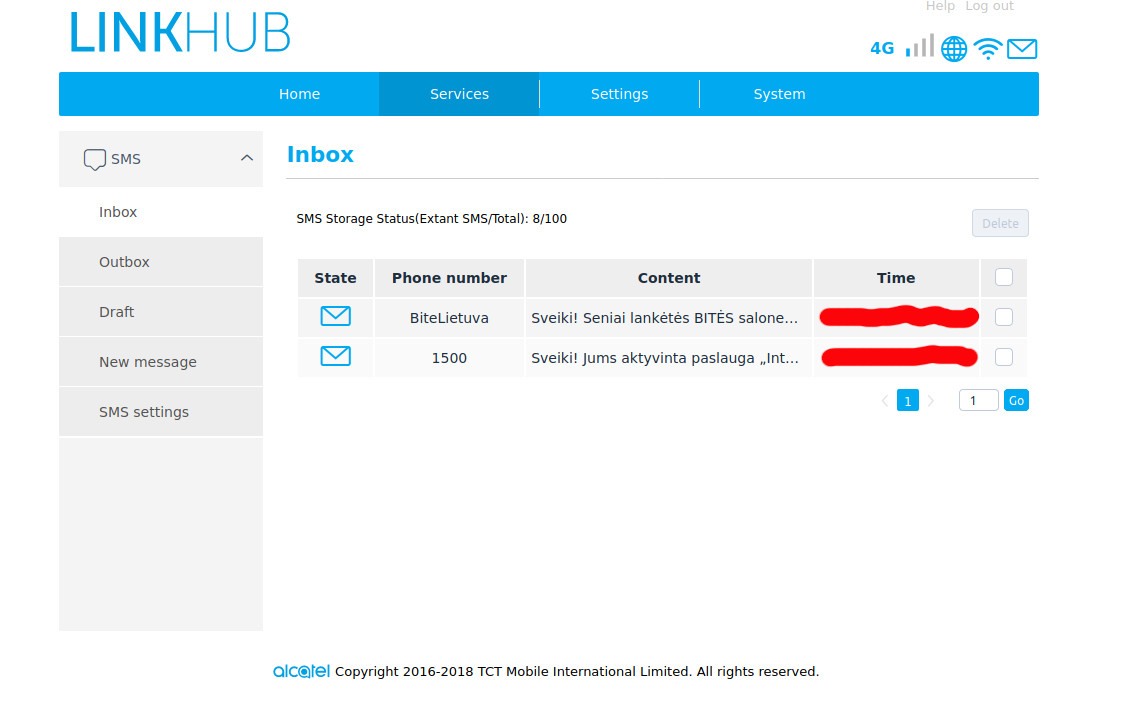
Task: Click the Log out link
Action: pyautogui.click(x=989, y=7)
